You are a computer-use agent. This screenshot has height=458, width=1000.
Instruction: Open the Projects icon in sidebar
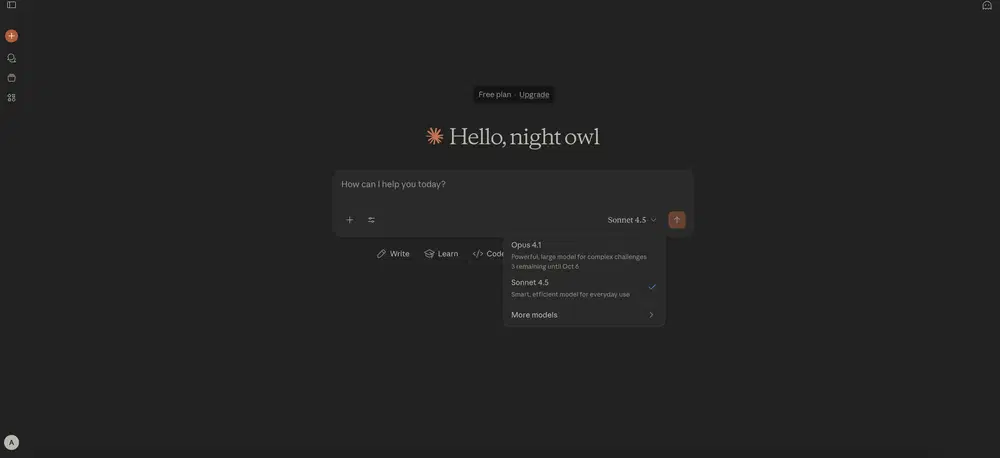pos(11,78)
